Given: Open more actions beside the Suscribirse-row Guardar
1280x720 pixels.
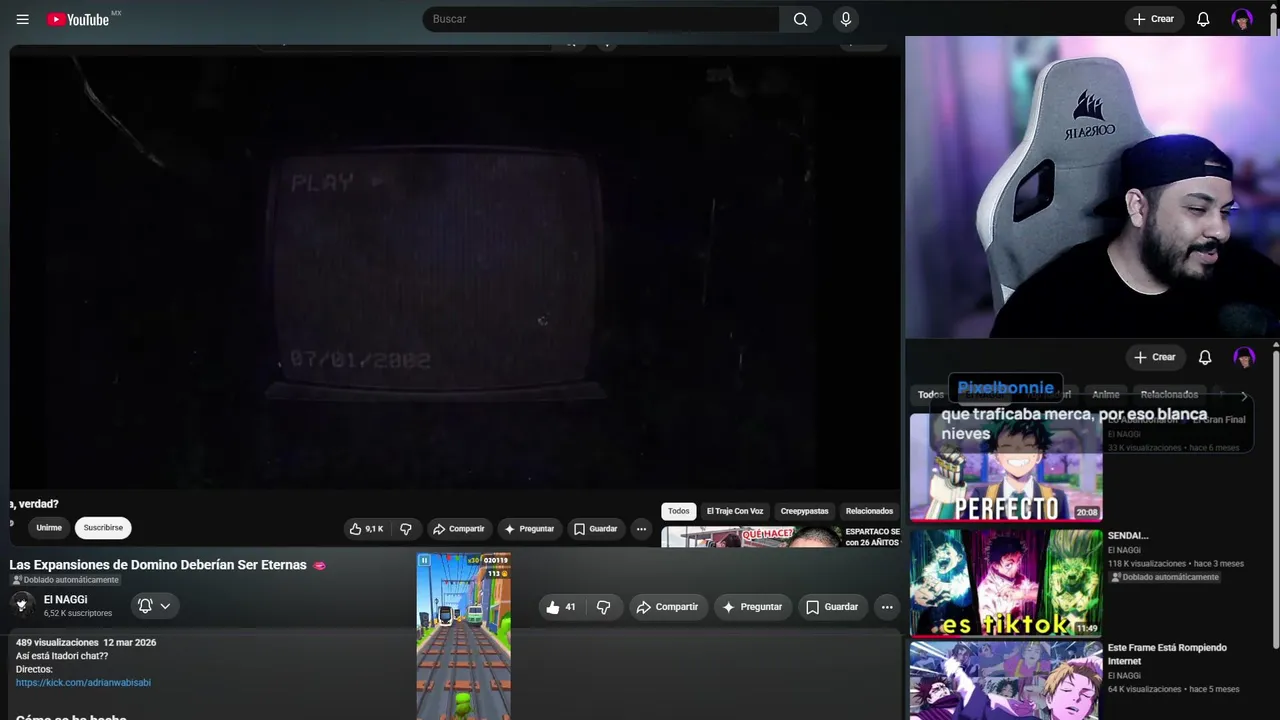Looking at the screenshot, I should (x=641, y=529).
